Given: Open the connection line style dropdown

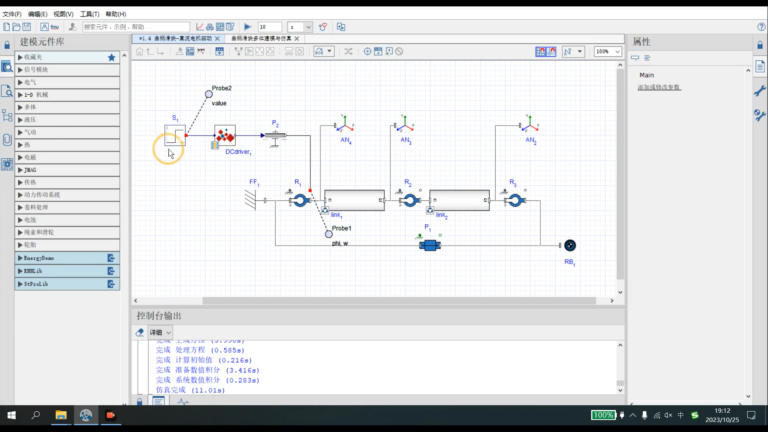Looking at the screenshot, I should coord(573,51).
